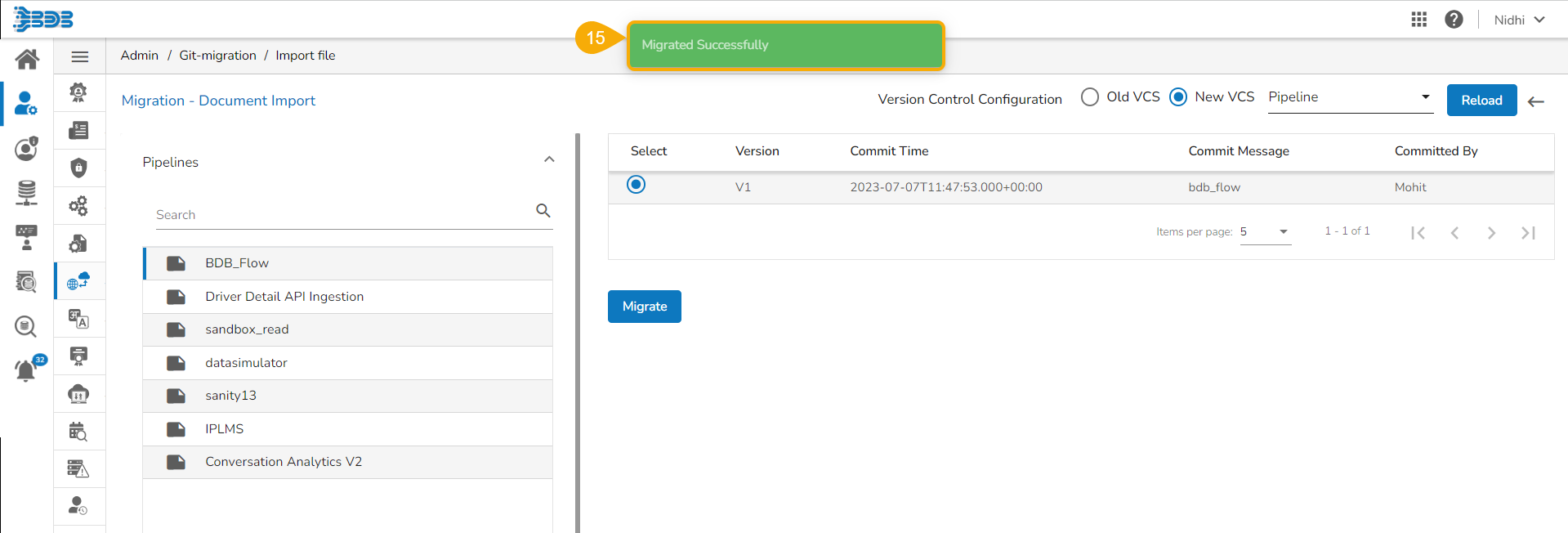Open the badge gear settings icon

[78, 92]
